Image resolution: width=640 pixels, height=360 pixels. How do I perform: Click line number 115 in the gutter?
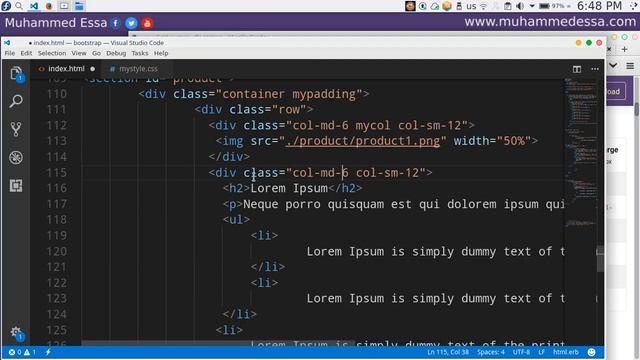point(57,173)
